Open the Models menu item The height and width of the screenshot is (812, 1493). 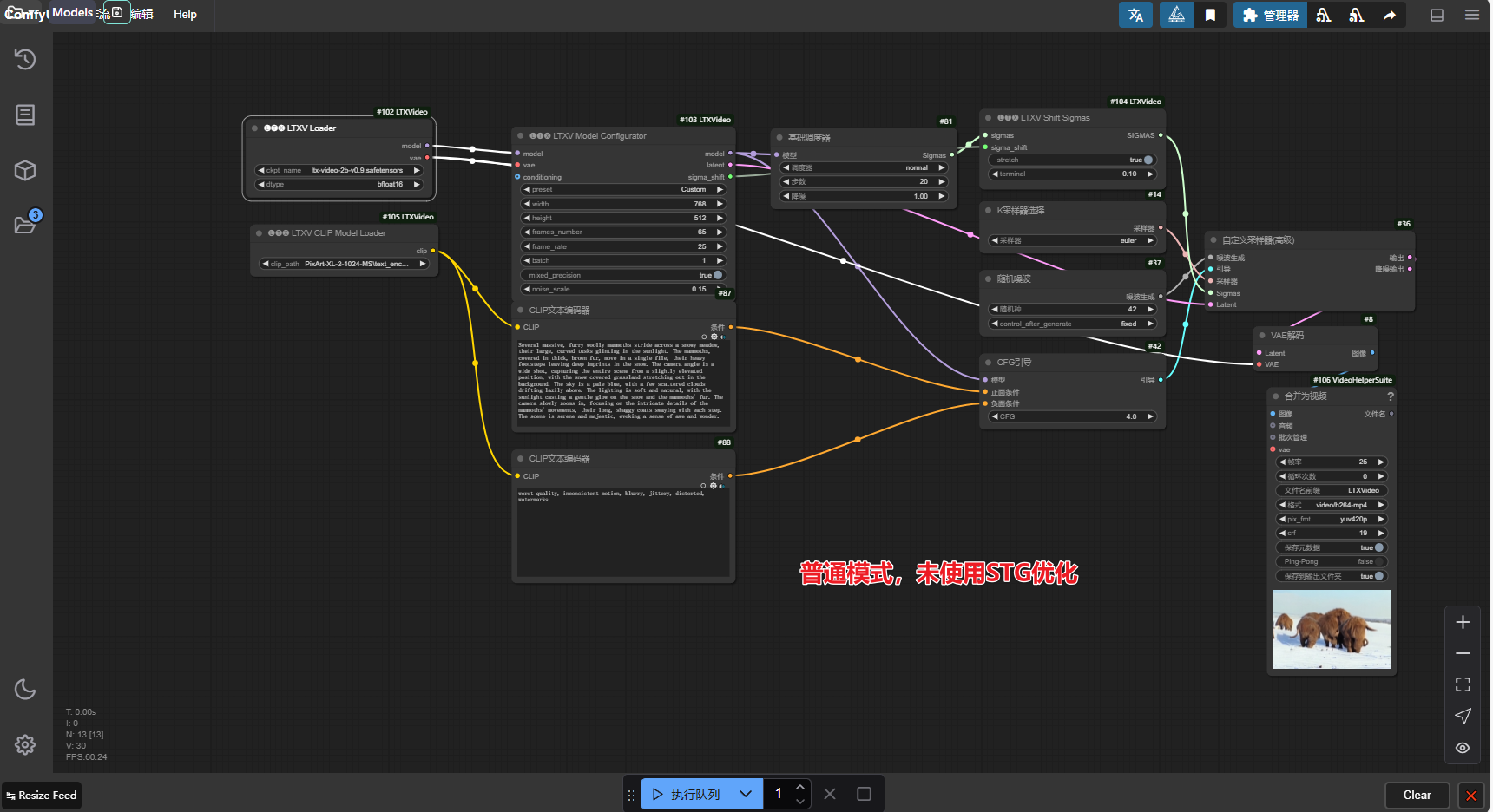pyautogui.click(x=72, y=13)
